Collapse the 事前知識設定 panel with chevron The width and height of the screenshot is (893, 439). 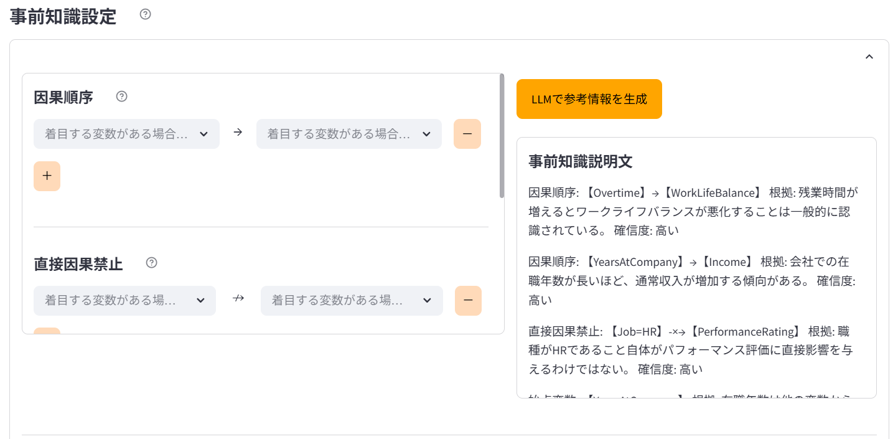tap(869, 56)
